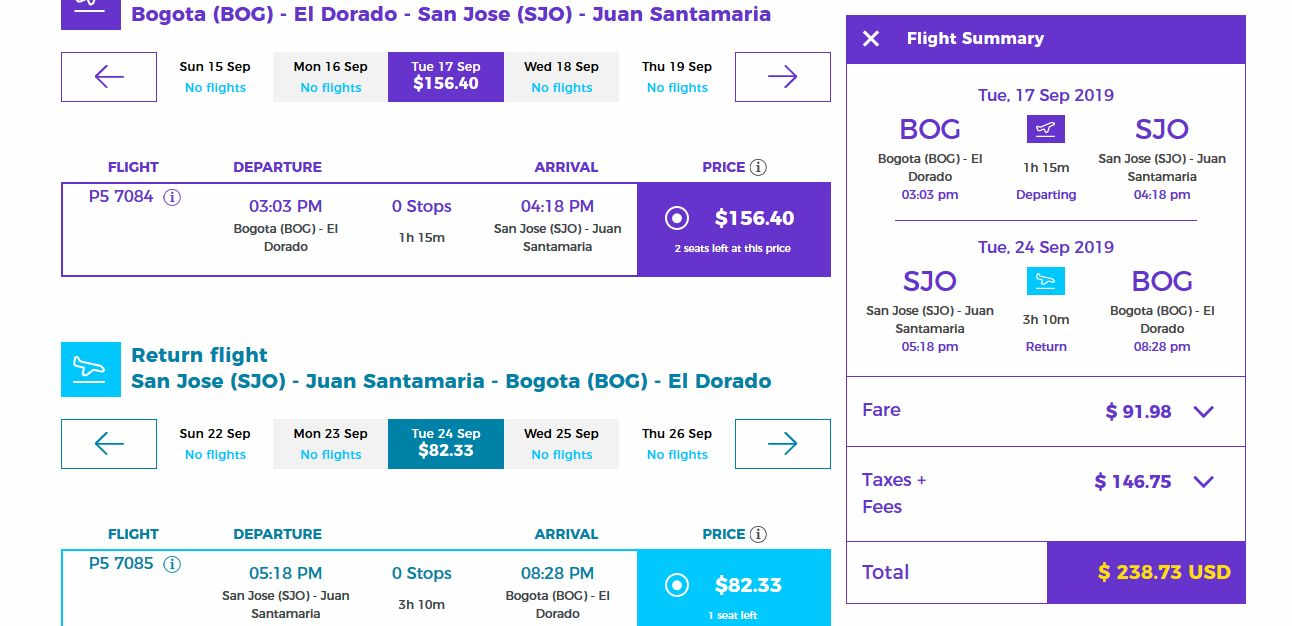The height and width of the screenshot is (626, 1292).
Task: Click info icon beside return PRICE header
Action: coord(758,534)
